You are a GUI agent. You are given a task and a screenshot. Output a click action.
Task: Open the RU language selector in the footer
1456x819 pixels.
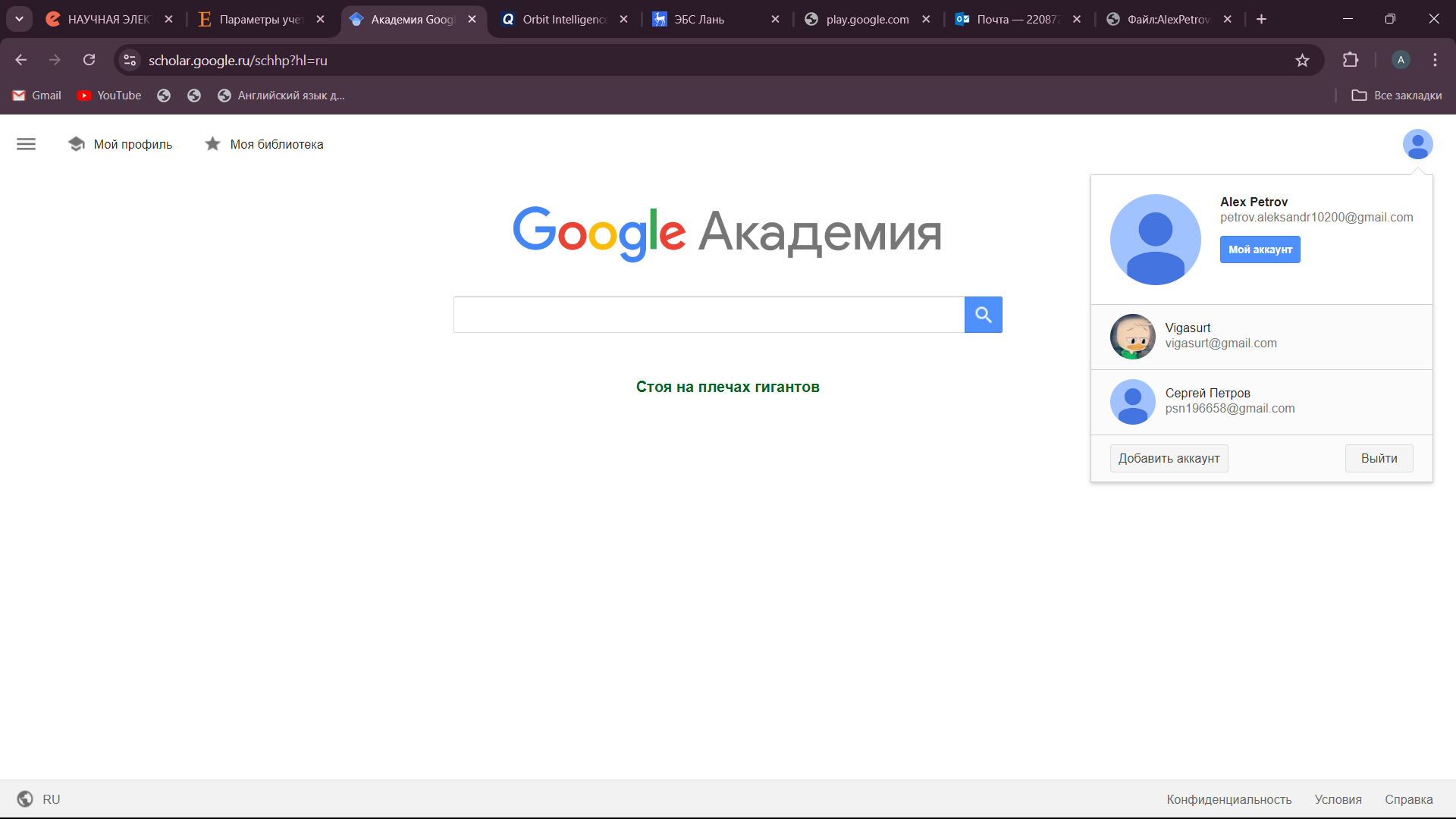[38, 799]
